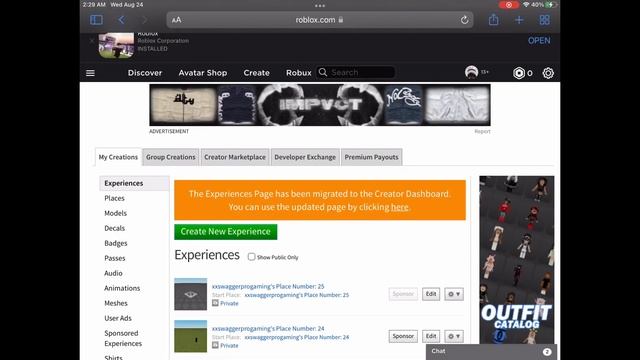Add a new Safari tab with plus icon

(x=519, y=20)
